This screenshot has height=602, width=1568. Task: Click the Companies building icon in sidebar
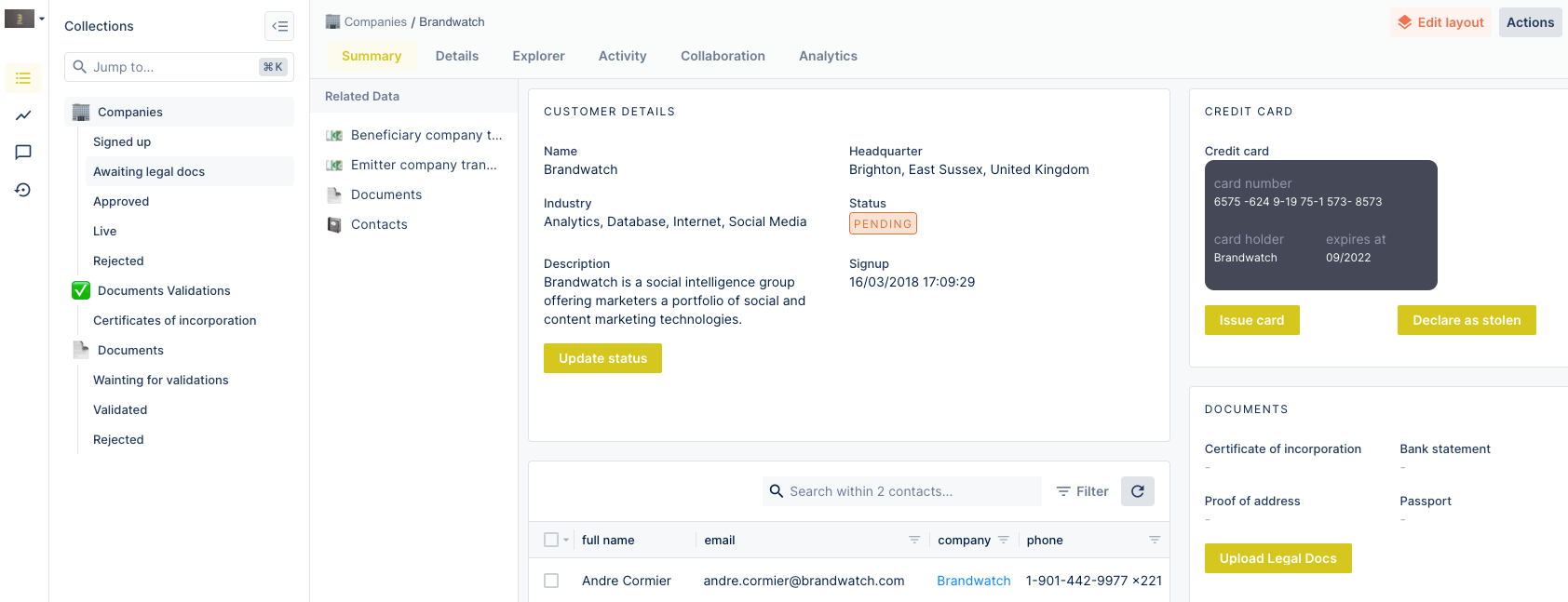[81, 112]
